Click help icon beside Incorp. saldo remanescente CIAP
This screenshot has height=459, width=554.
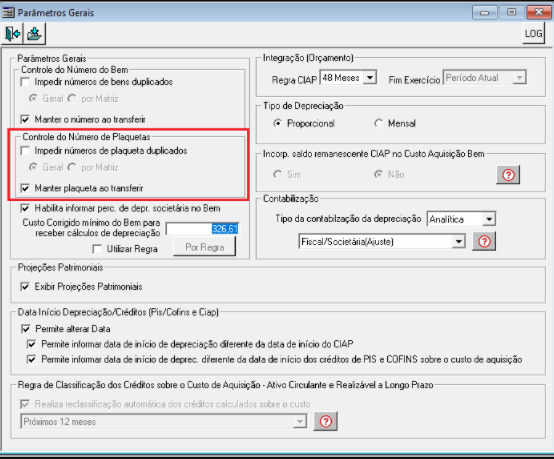click(x=508, y=175)
